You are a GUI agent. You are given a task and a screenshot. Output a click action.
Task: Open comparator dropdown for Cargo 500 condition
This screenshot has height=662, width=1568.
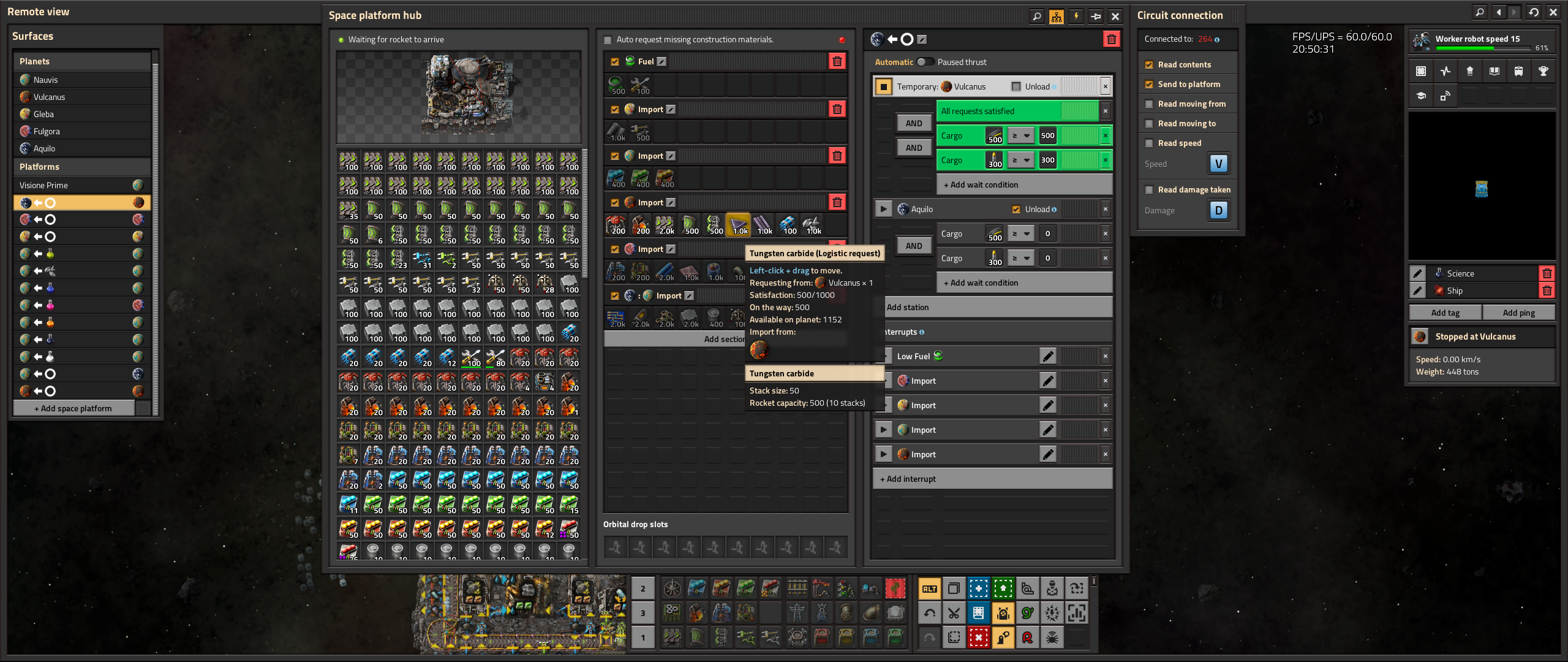(1022, 135)
